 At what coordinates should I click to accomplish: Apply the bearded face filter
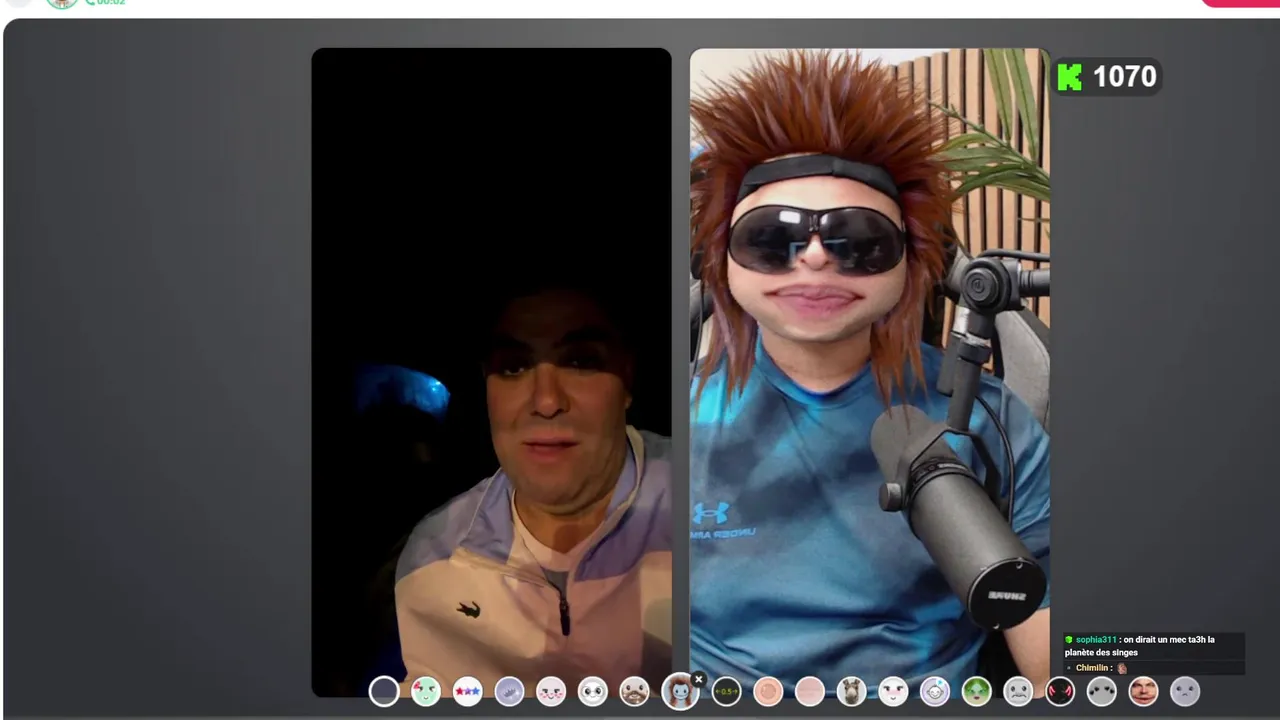pos(635,691)
